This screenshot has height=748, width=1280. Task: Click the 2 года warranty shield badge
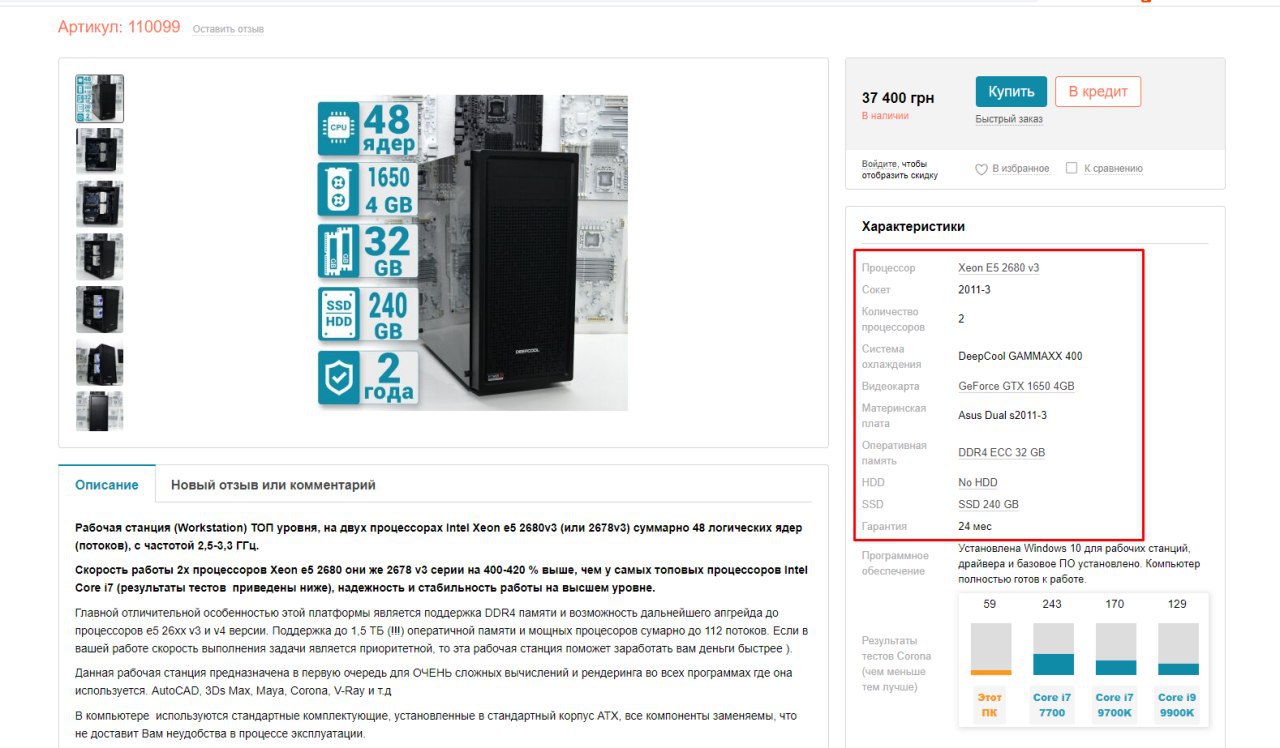pos(366,378)
